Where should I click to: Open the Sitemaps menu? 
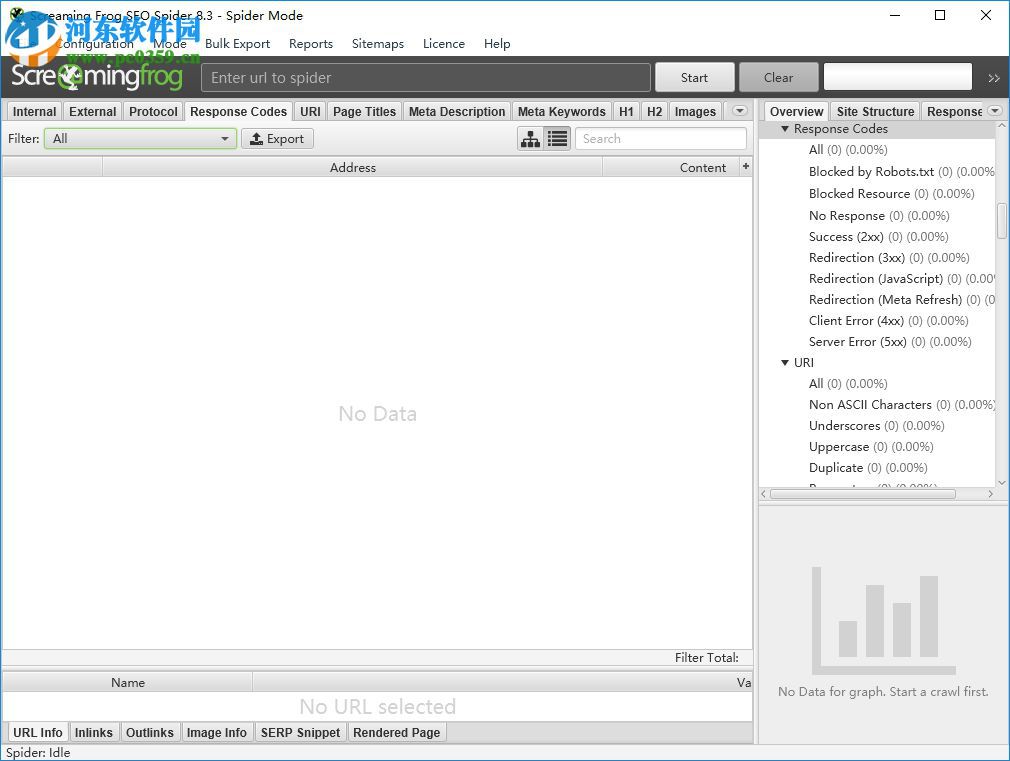[377, 44]
